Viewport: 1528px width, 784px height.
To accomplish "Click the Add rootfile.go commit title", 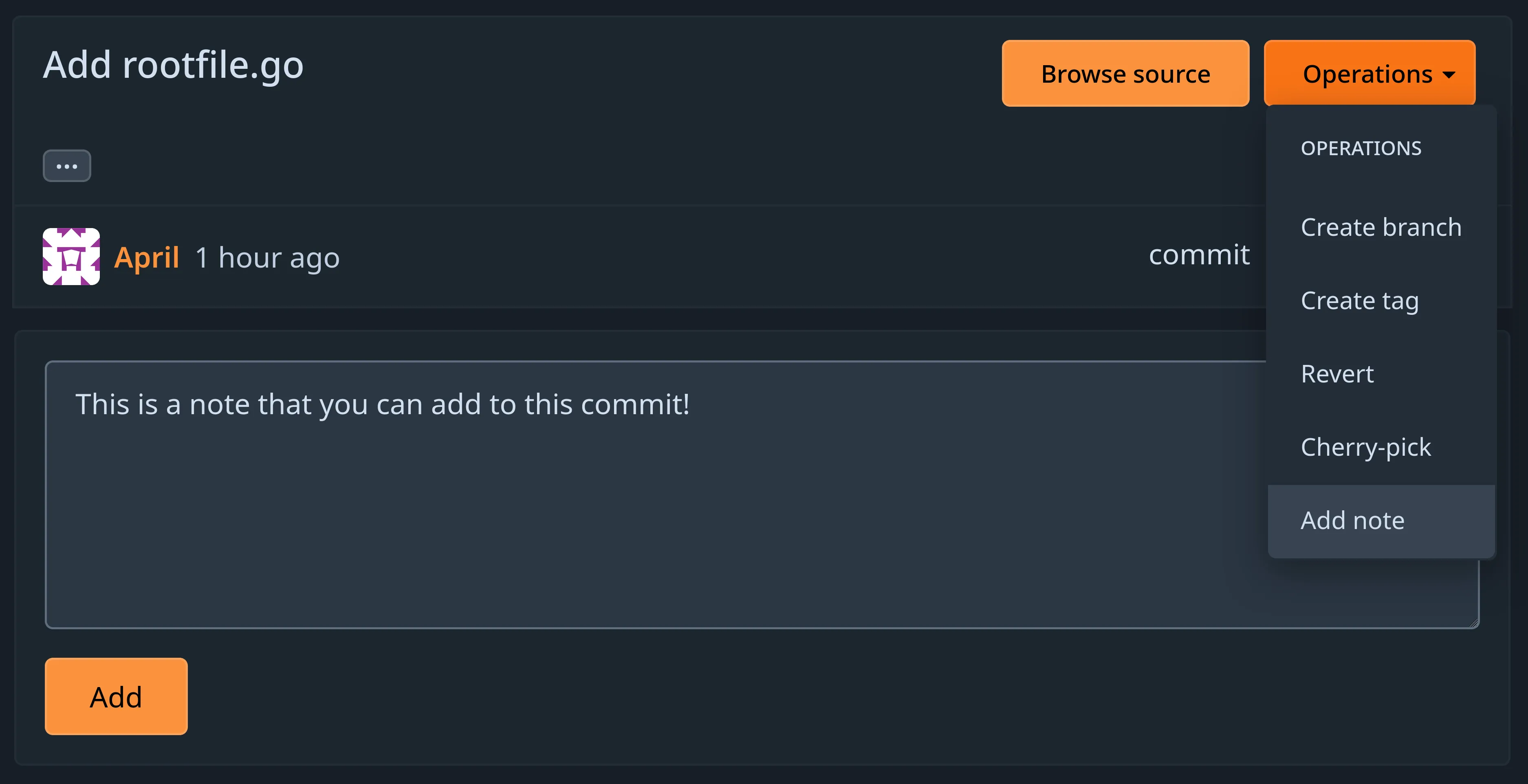I will [173, 65].
